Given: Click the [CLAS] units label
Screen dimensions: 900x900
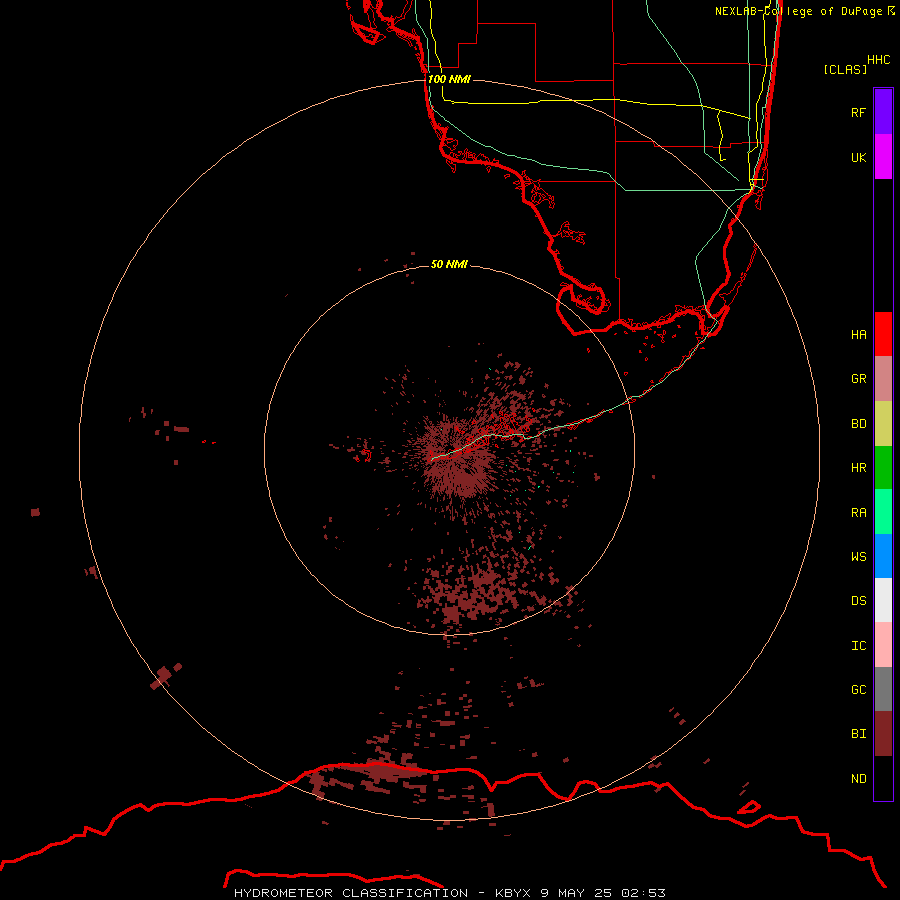Looking at the screenshot, I should [x=845, y=69].
